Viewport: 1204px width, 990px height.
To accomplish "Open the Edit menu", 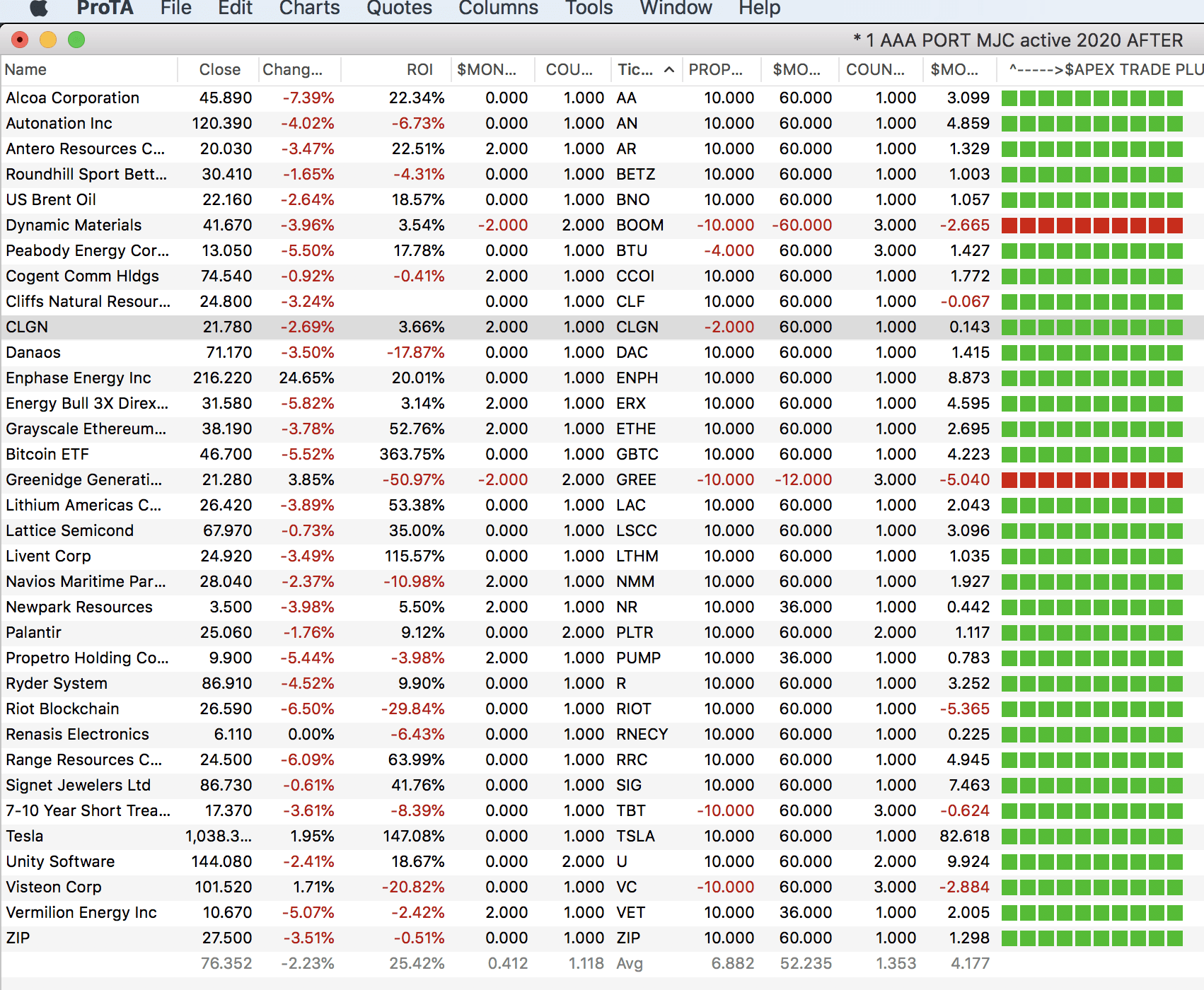I will tap(235, 8).
